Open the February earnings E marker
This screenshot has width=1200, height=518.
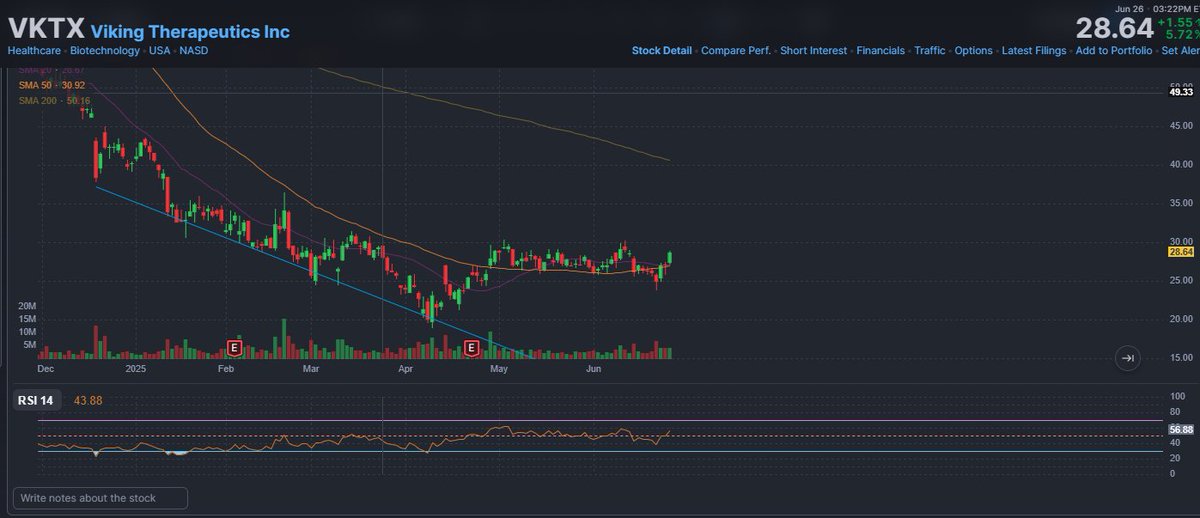[235, 348]
